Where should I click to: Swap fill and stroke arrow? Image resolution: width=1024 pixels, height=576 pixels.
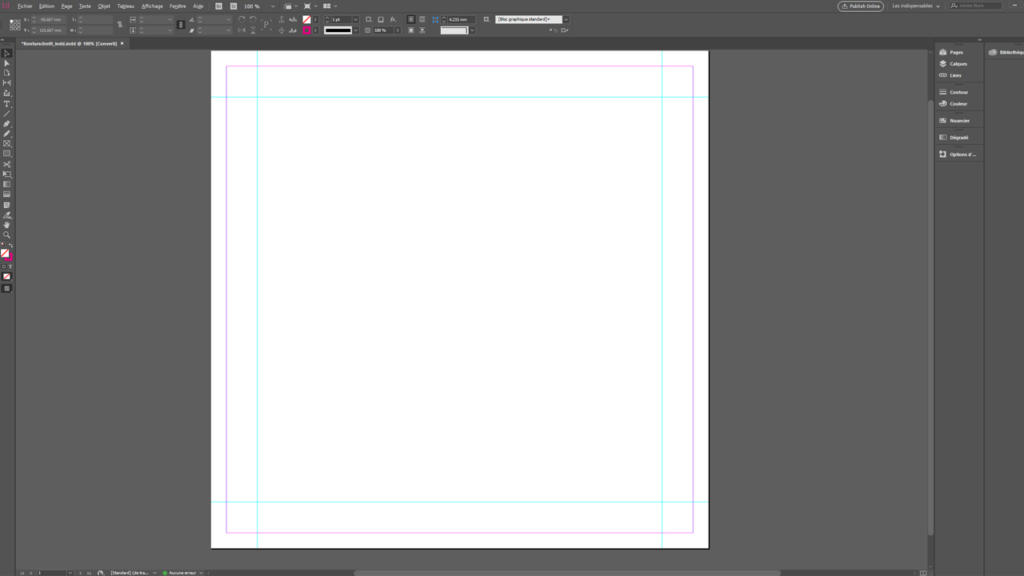(x=10, y=246)
